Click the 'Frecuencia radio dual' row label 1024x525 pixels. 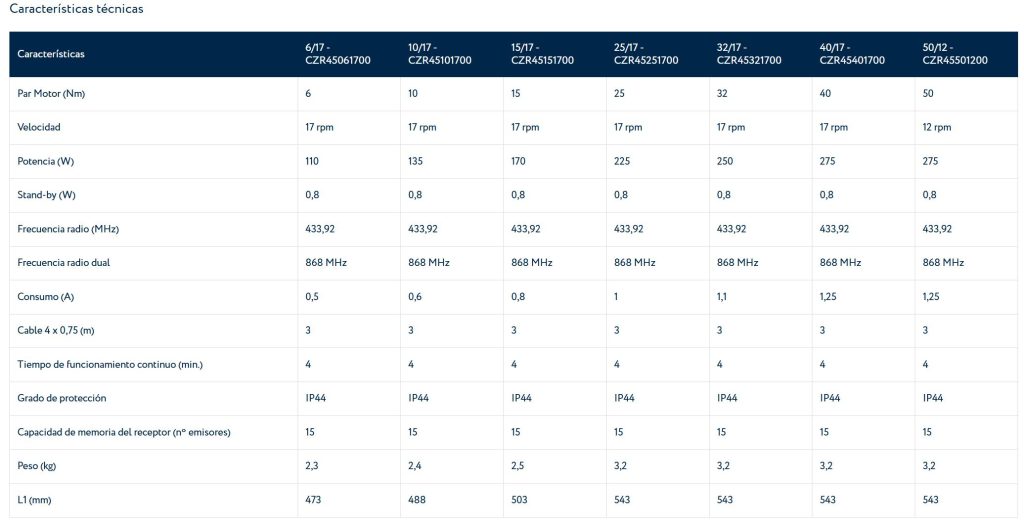63,262
